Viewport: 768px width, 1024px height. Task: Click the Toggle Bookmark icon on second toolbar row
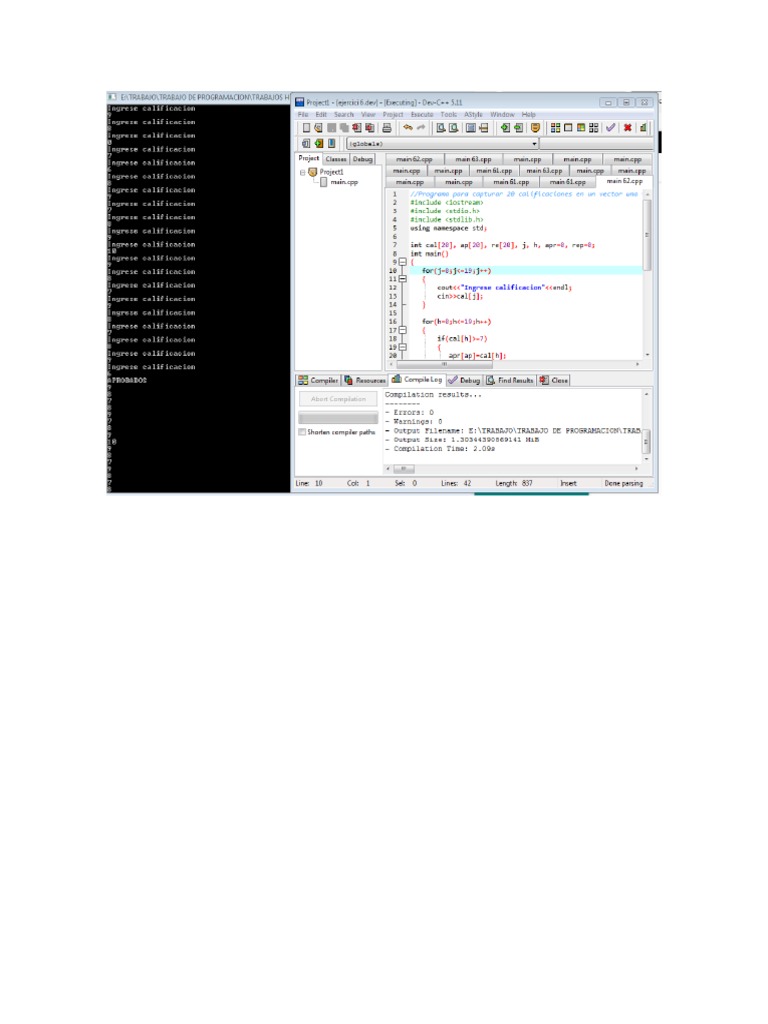pos(319,143)
